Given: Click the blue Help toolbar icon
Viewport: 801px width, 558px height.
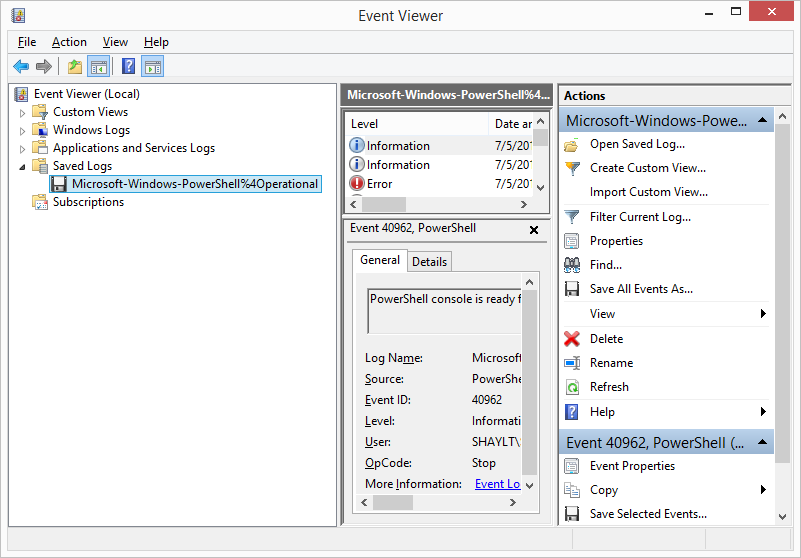Looking at the screenshot, I should 128,67.
